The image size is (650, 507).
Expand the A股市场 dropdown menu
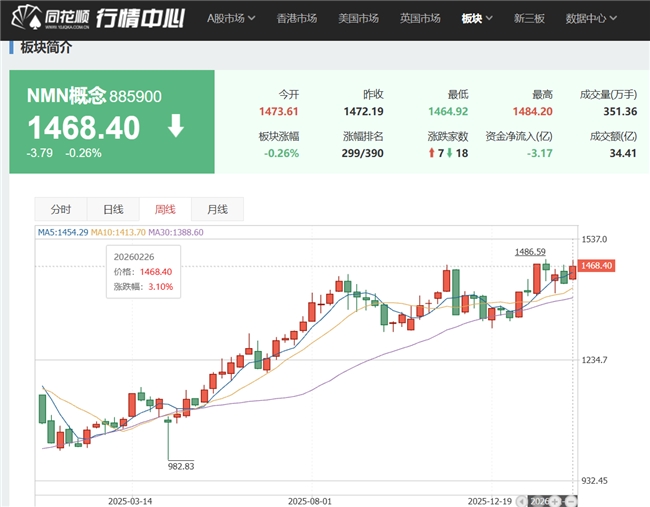coord(230,18)
